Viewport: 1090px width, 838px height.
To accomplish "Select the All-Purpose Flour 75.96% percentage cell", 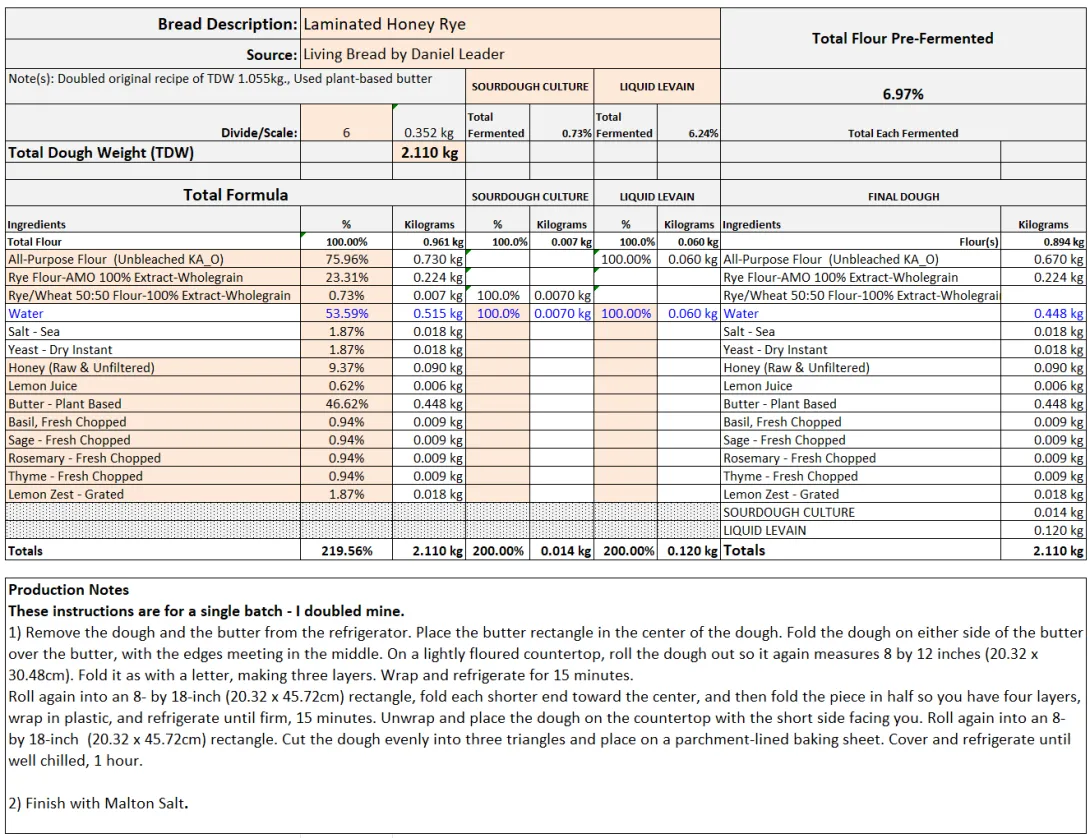I will pyautogui.click(x=347, y=259).
